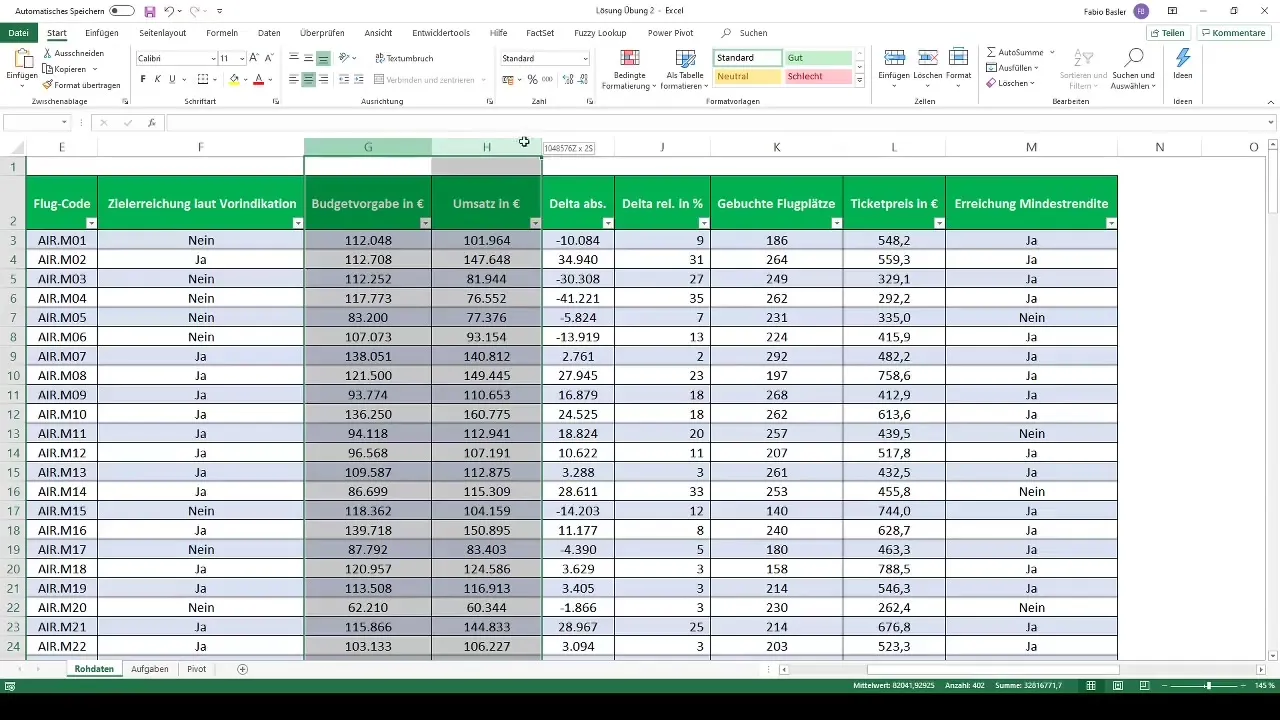Toggle underline U formatting
The image size is (1280, 720).
coord(172,79)
